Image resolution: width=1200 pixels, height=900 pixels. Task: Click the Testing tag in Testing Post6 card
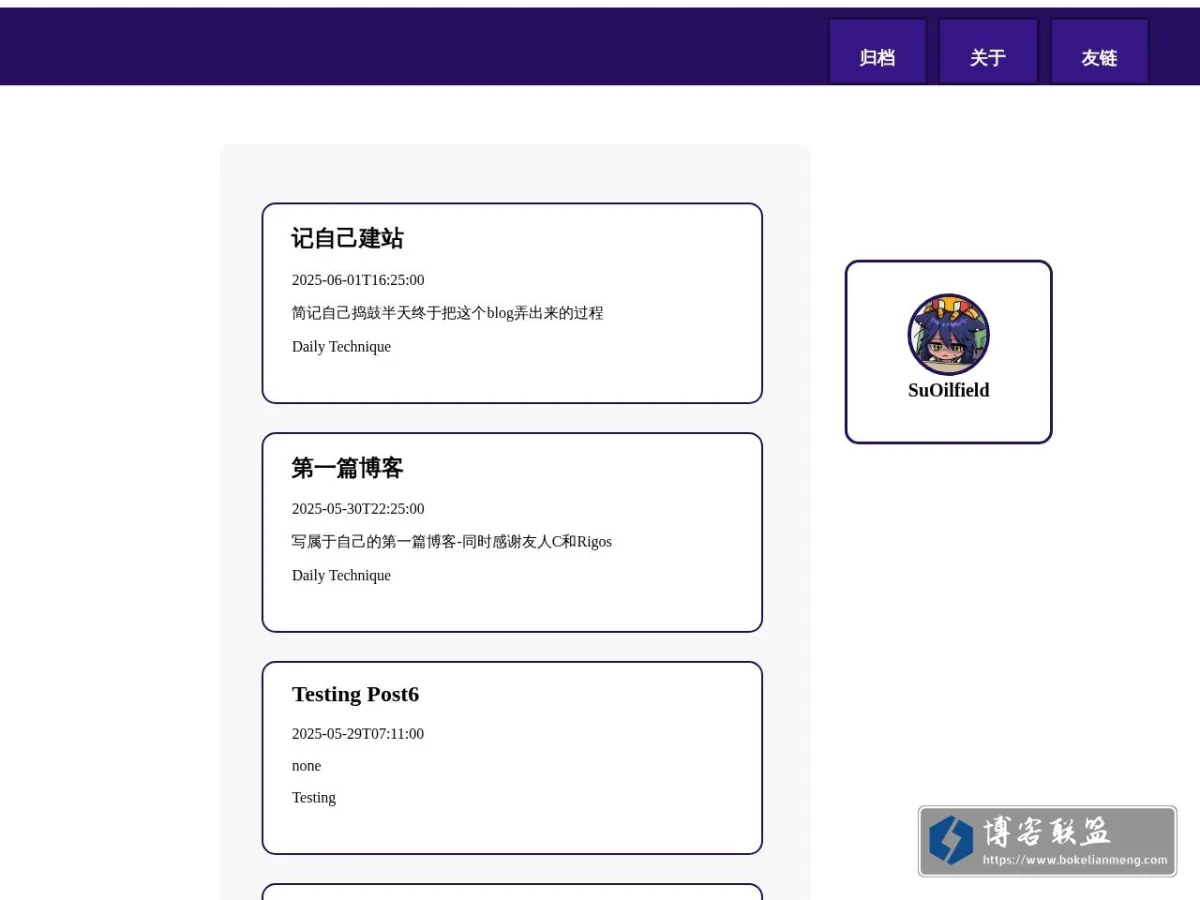314,798
